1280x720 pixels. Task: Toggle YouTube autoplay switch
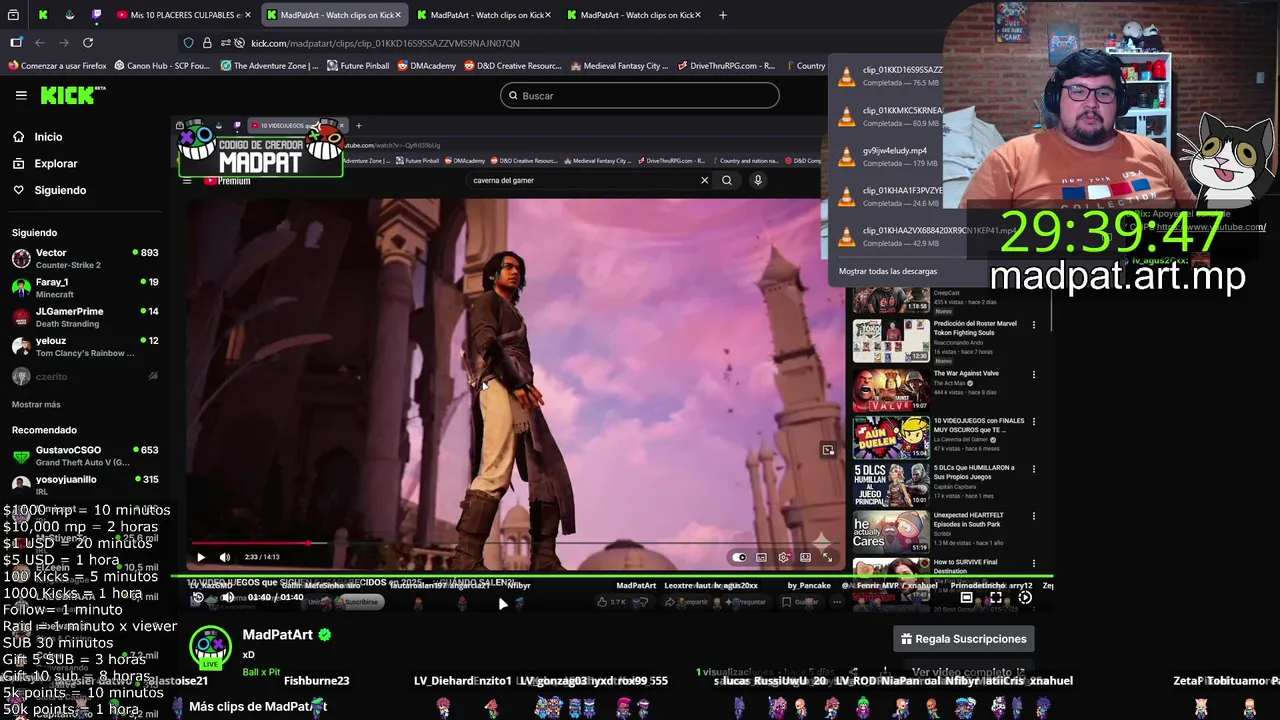click(739, 557)
